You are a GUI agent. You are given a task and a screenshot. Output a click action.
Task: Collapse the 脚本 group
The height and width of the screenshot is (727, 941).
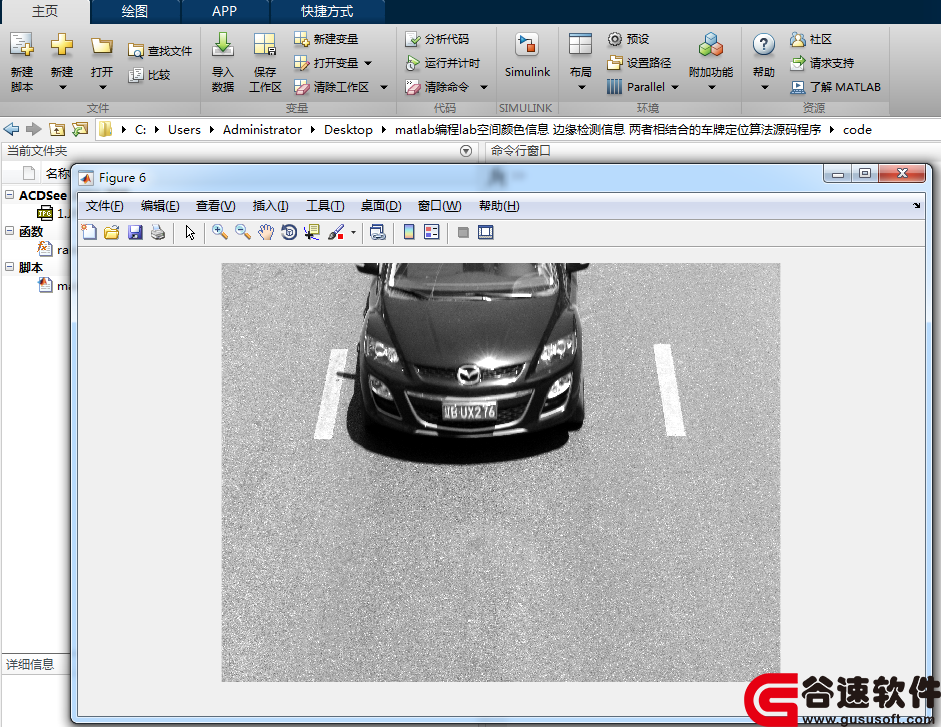[10, 267]
